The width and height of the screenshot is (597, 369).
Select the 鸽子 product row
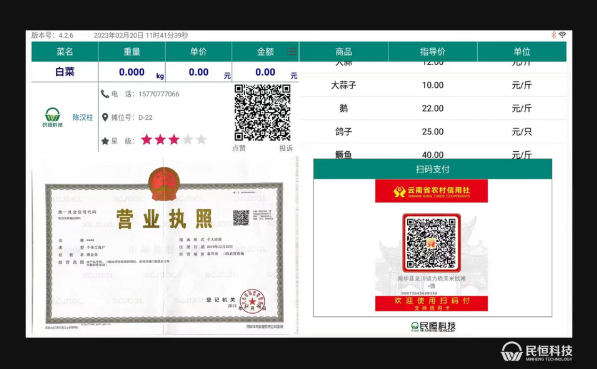point(433,132)
